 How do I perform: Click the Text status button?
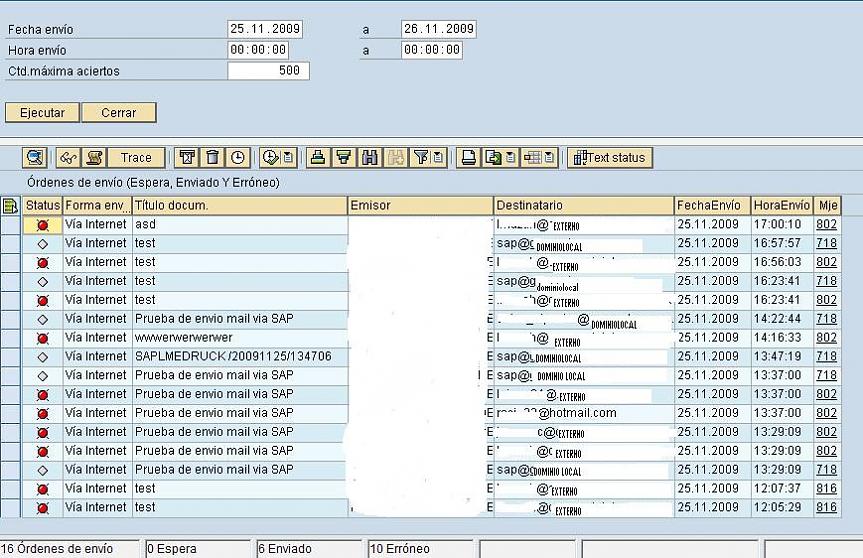(610, 158)
